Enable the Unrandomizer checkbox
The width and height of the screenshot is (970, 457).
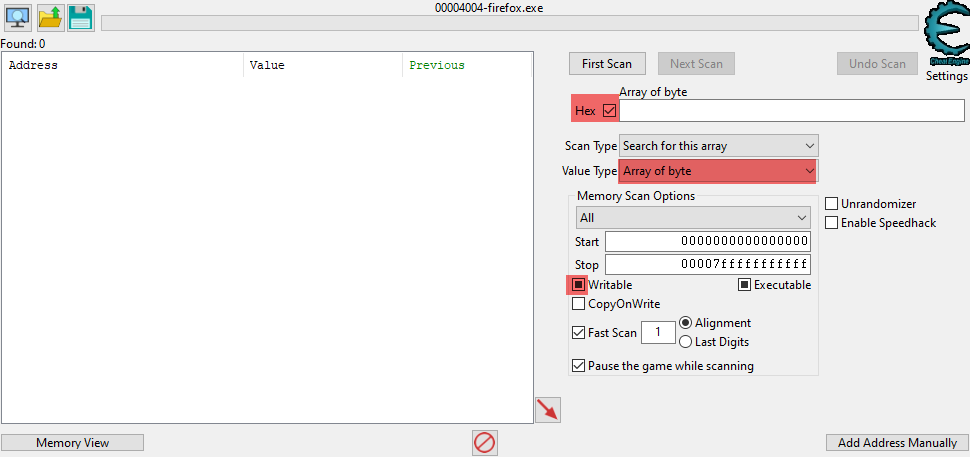point(831,203)
